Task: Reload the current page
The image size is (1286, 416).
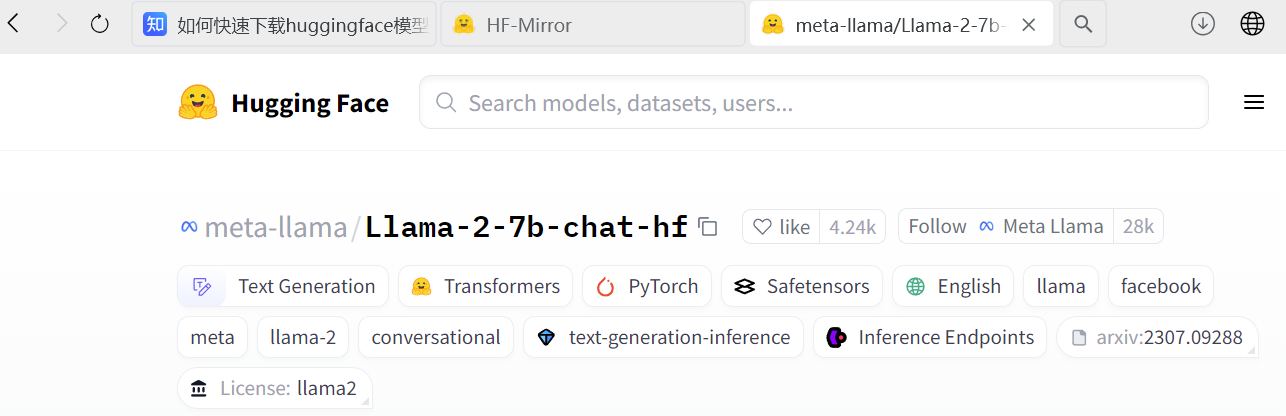Action: [99, 24]
